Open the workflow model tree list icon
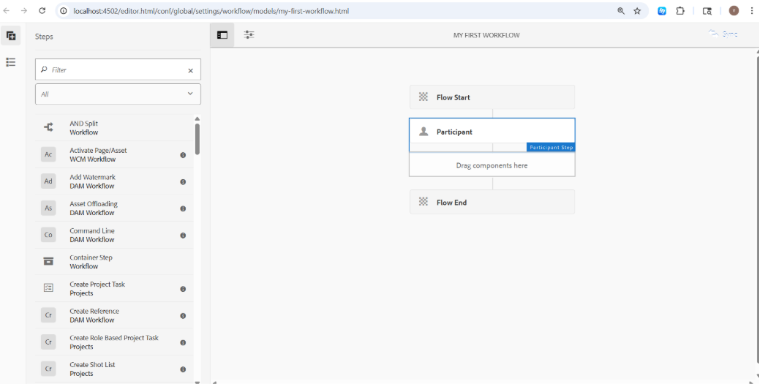The width and height of the screenshot is (759, 384). (11, 62)
